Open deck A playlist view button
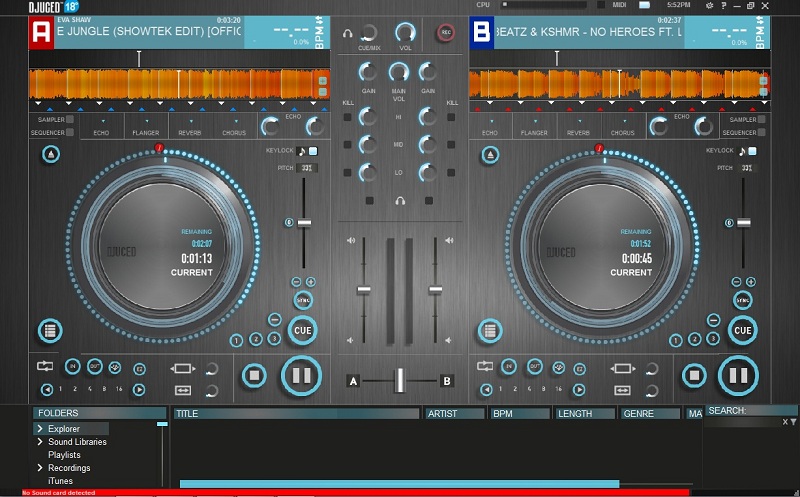The height and width of the screenshot is (497, 800). (50, 330)
